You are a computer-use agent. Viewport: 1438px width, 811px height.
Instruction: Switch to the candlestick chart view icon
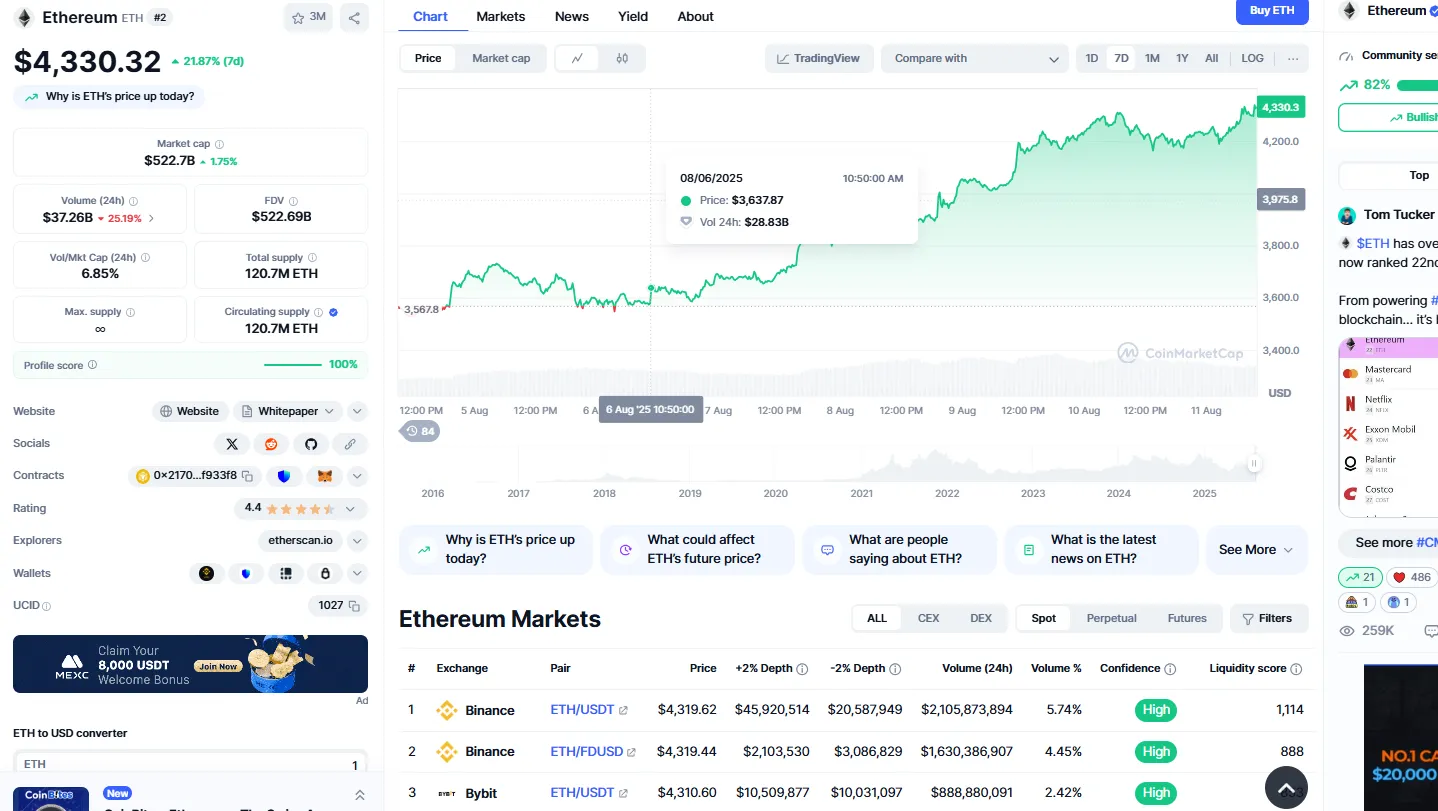pyautogui.click(x=622, y=58)
